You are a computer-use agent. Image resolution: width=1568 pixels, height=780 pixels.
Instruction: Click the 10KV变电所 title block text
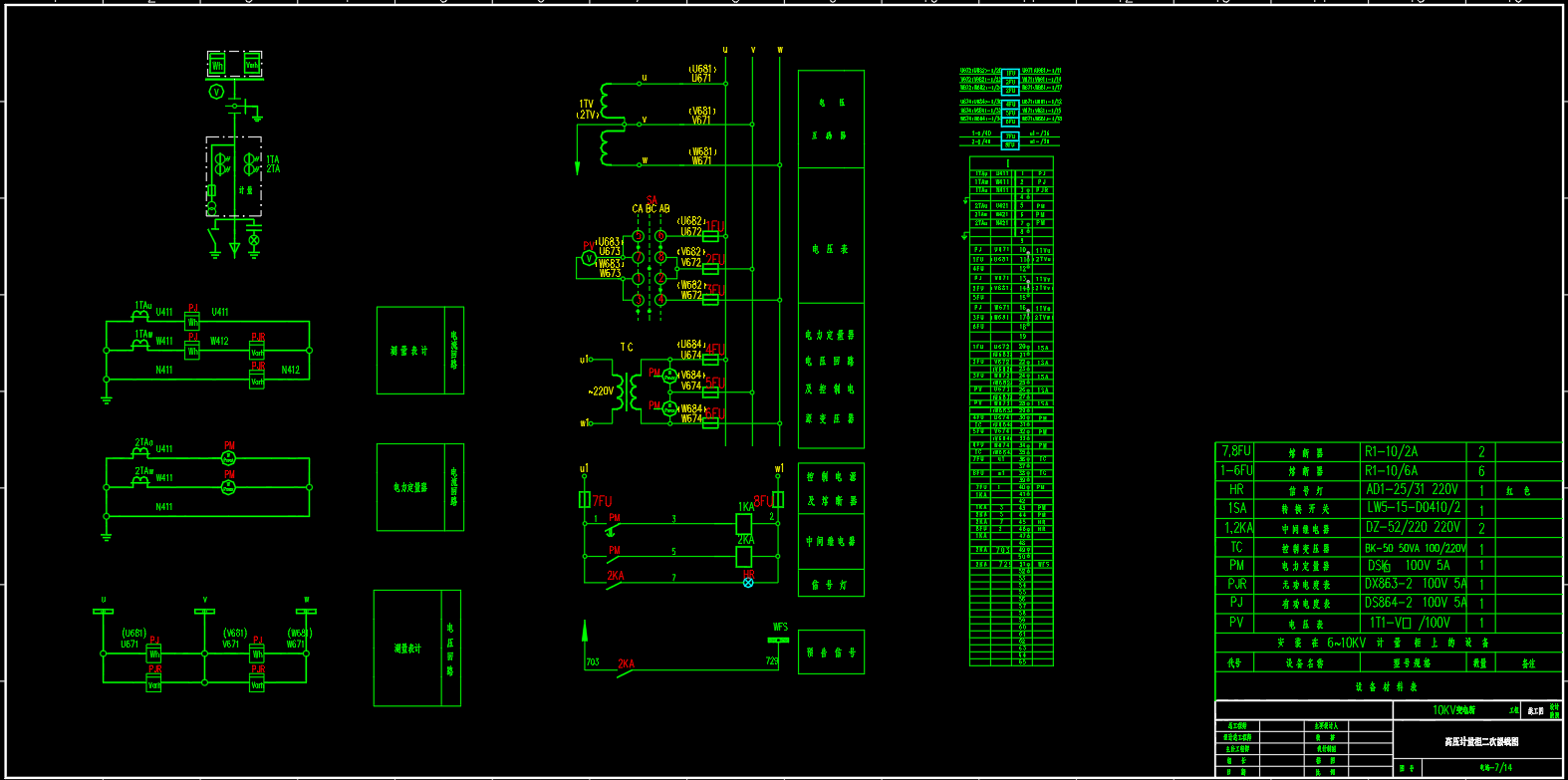tap(1452, 710)
